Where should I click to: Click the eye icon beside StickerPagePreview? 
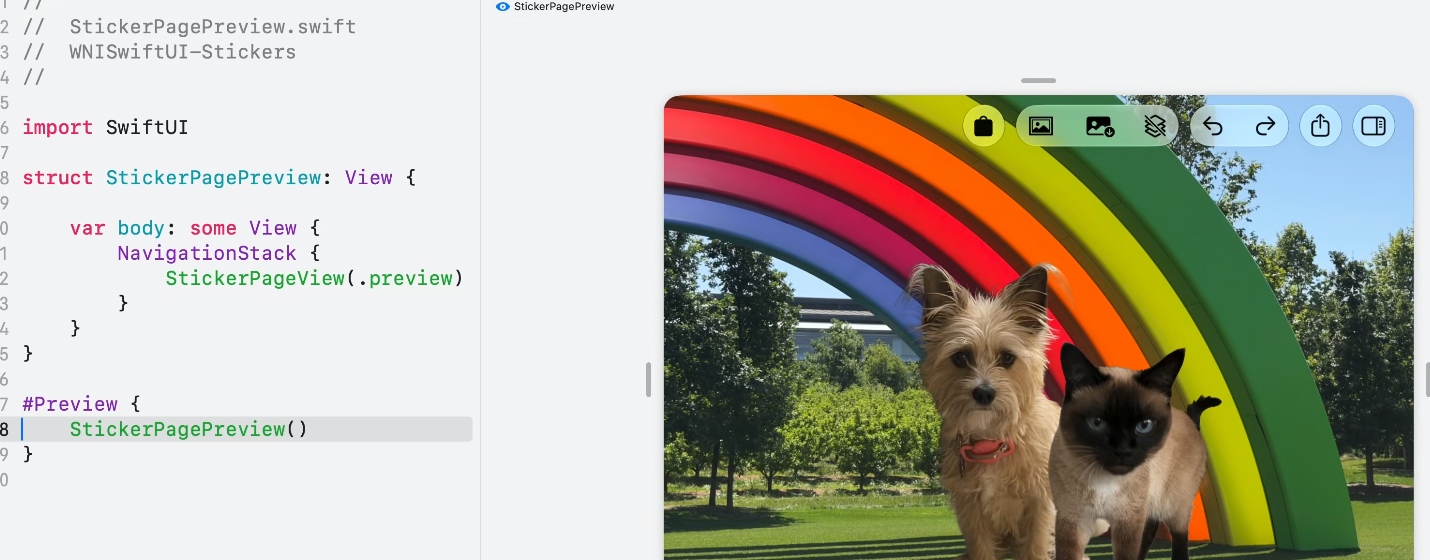pyautogui.click(x=503, y=6)
